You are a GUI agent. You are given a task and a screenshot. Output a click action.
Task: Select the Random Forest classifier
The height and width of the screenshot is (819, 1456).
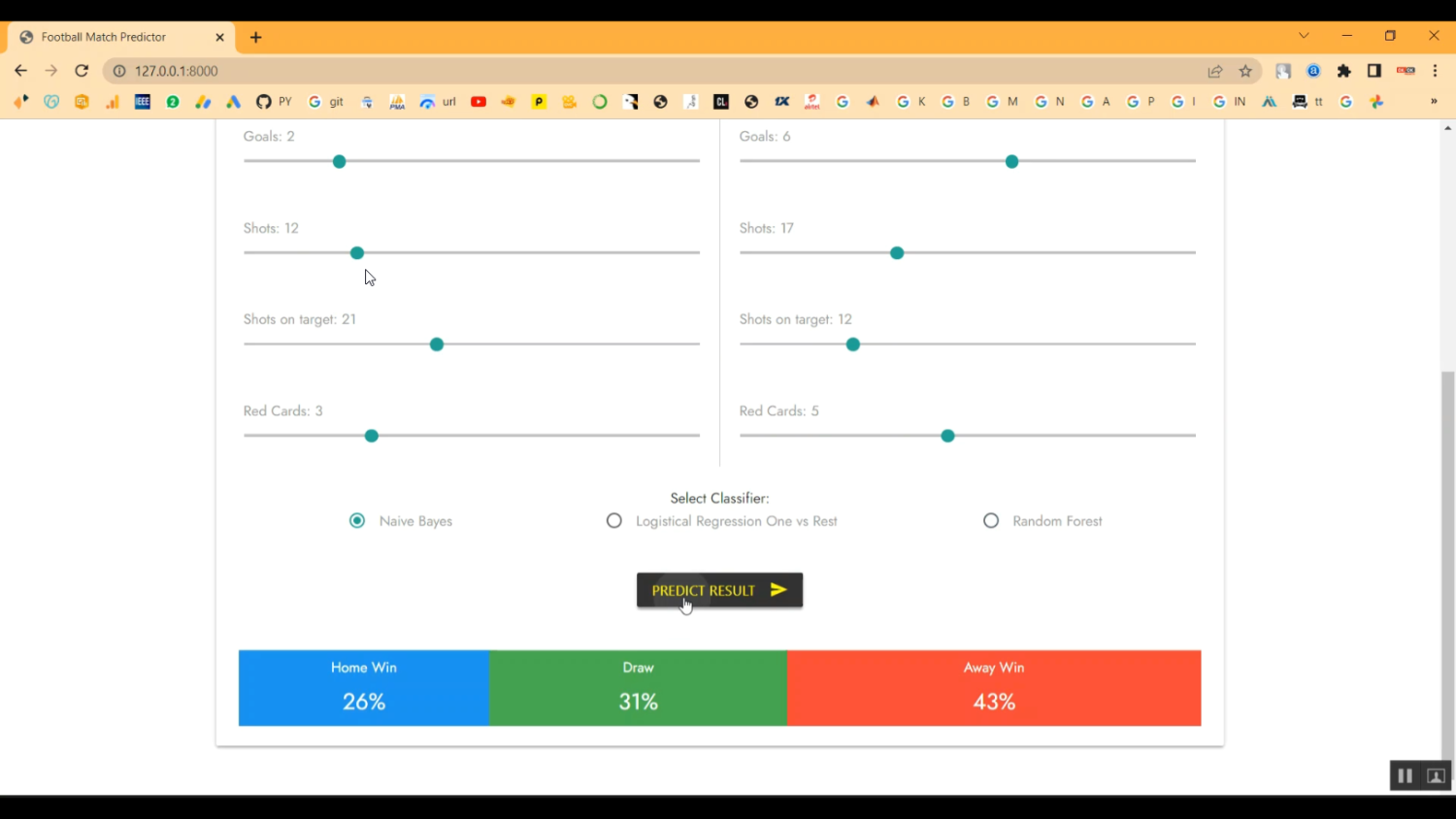[x=991, y=521]
